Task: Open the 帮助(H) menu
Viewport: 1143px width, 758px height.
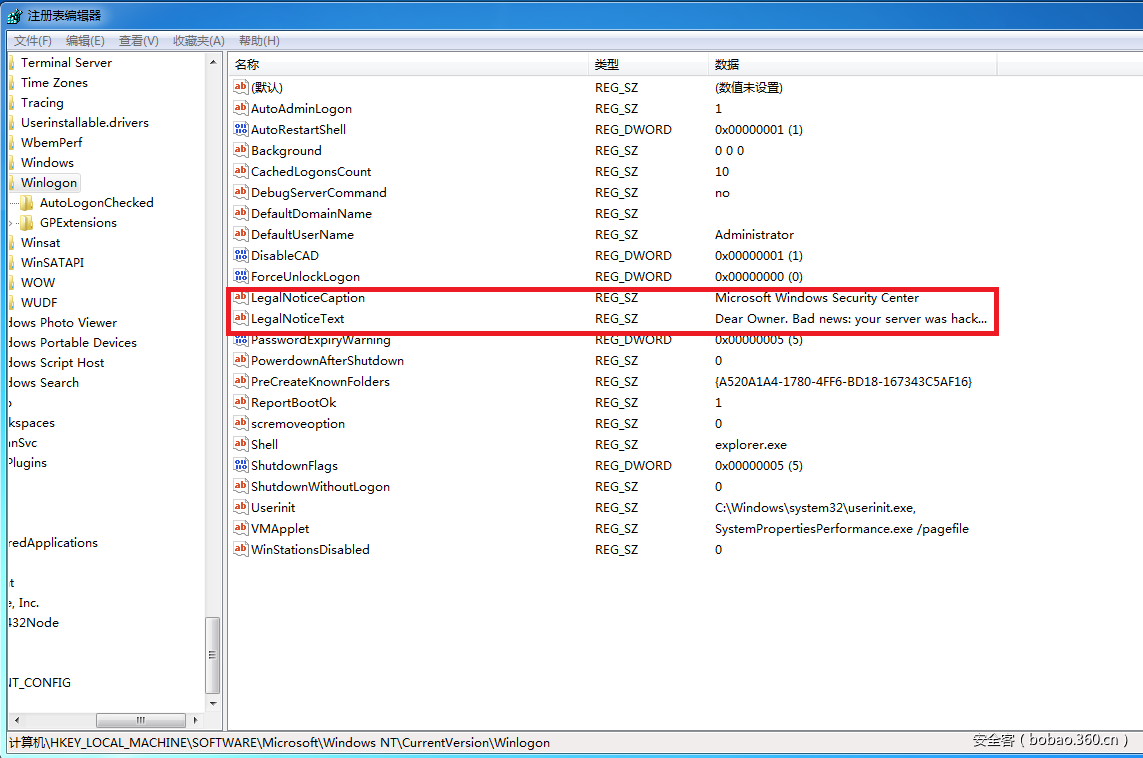Action: pos(259,41)
